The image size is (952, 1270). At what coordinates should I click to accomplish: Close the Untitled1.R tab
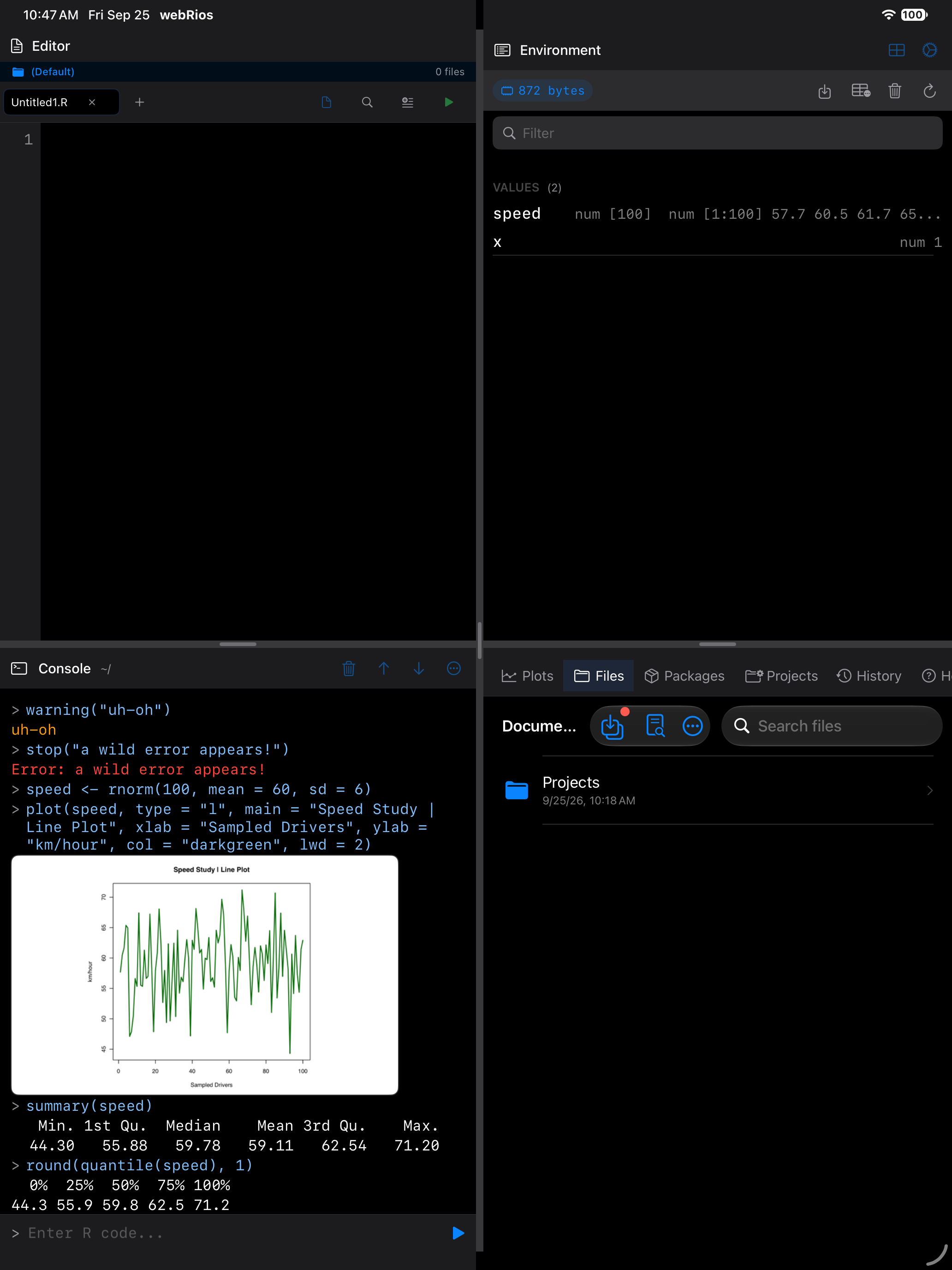click(x=92, y=102)
